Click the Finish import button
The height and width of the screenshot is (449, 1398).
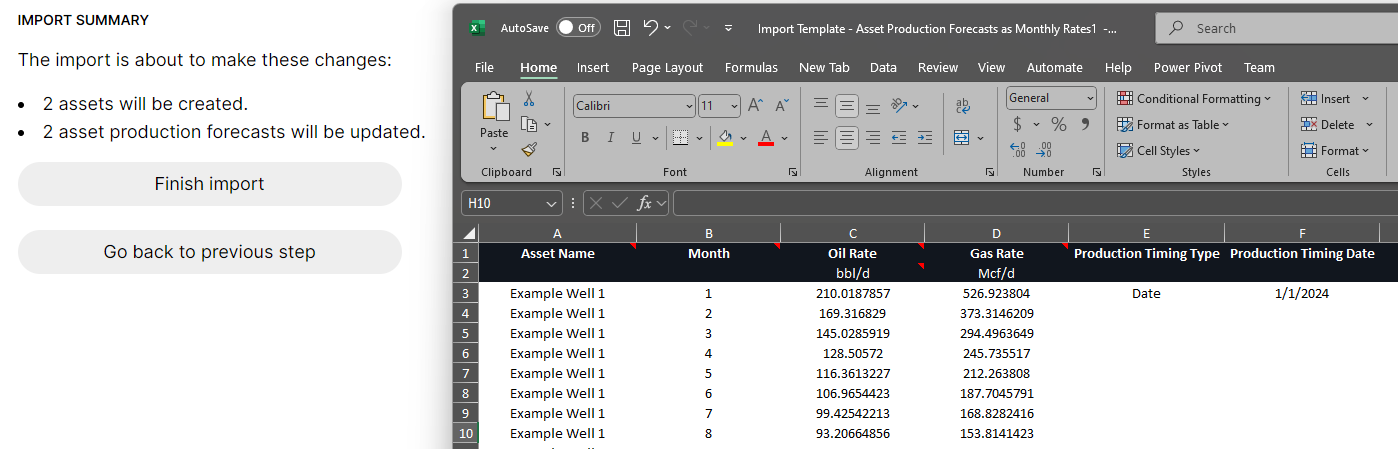point(210,184)
